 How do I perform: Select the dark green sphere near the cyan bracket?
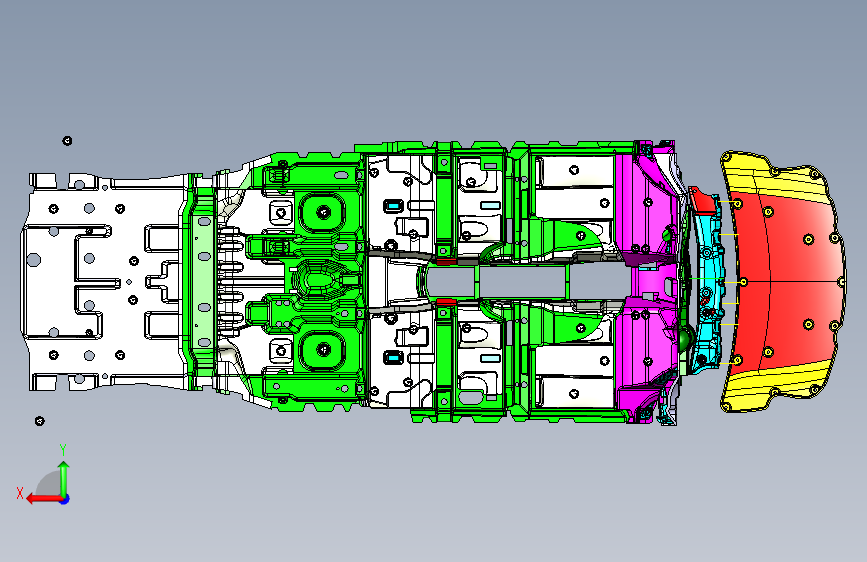[x=686, y=337]
